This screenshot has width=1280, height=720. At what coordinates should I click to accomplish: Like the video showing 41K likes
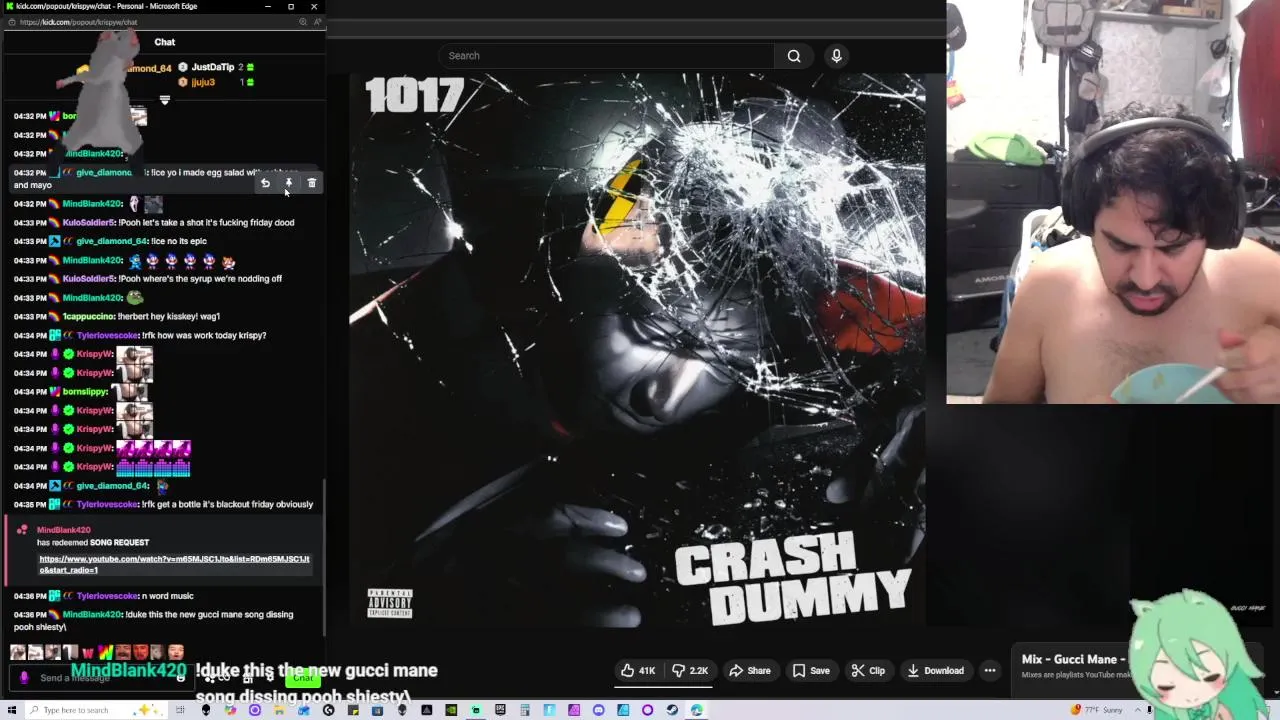[x=638, y=671]
